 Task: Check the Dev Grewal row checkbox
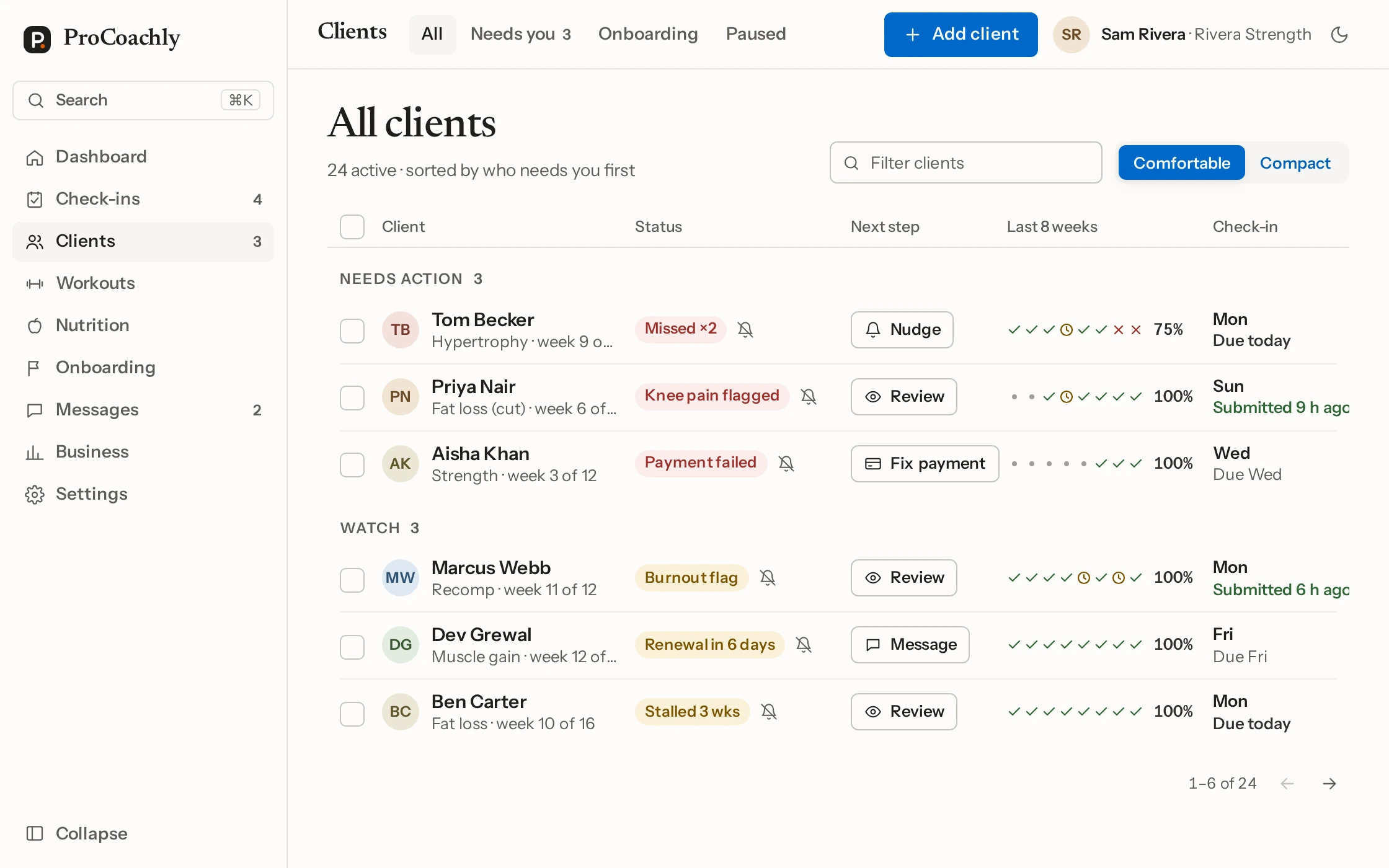pyautogui.click(x=352, y=647)
